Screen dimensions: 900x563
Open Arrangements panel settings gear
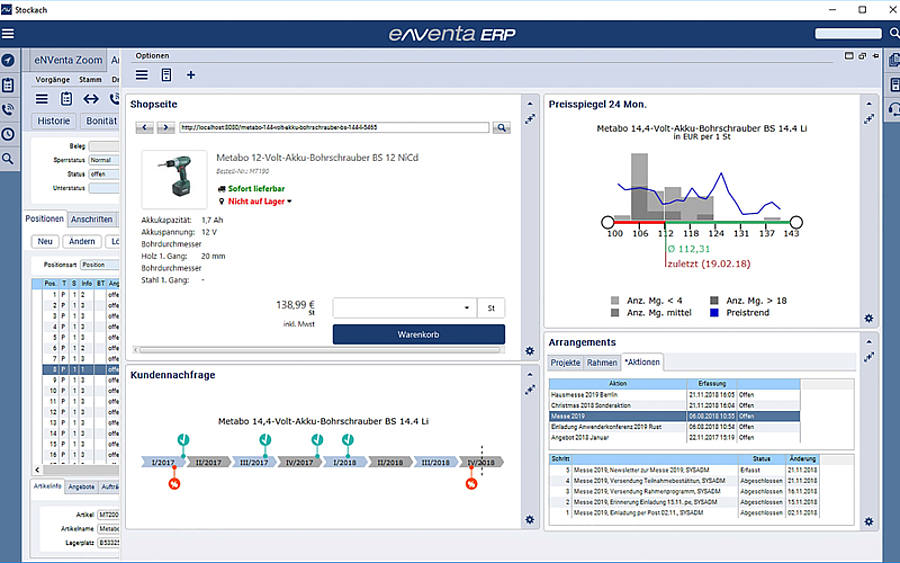click(x=869, y=522)
